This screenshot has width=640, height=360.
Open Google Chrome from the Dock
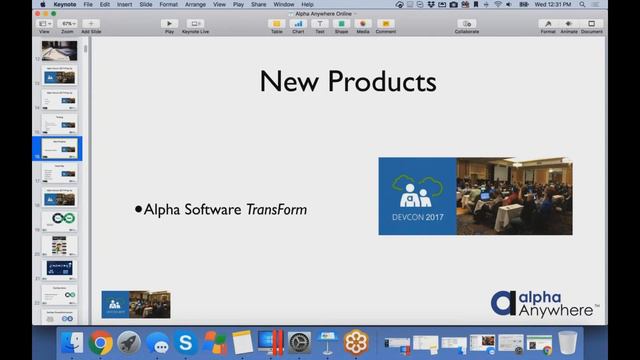click(x=100, y=342)
